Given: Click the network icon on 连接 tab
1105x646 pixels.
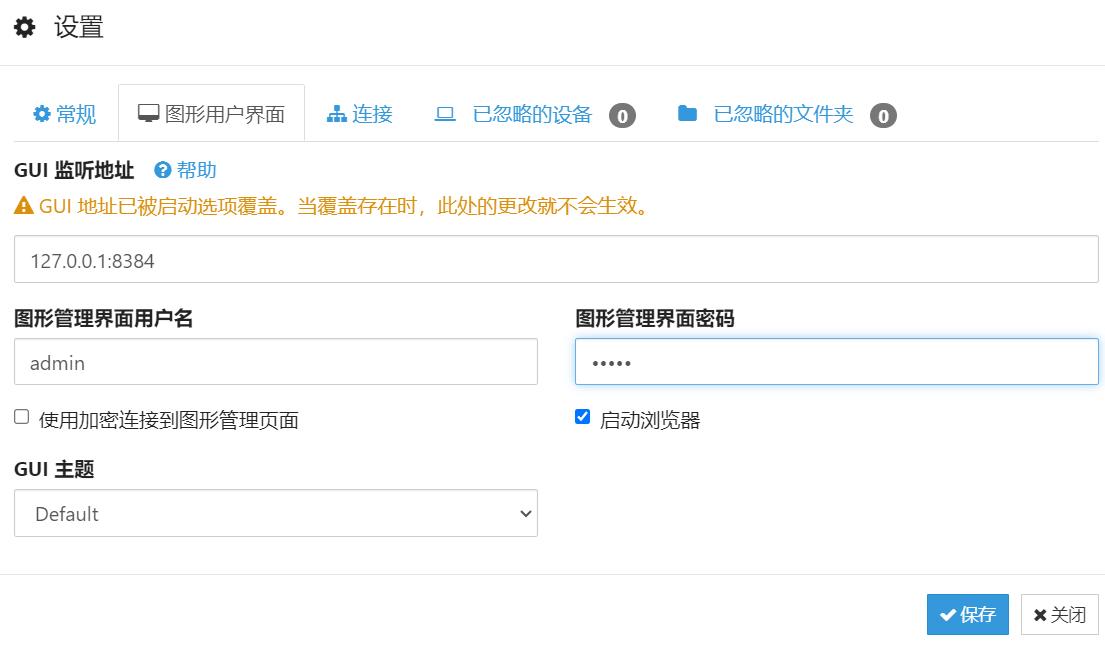Looking at the screenshot, I should (x=337, y=113).
